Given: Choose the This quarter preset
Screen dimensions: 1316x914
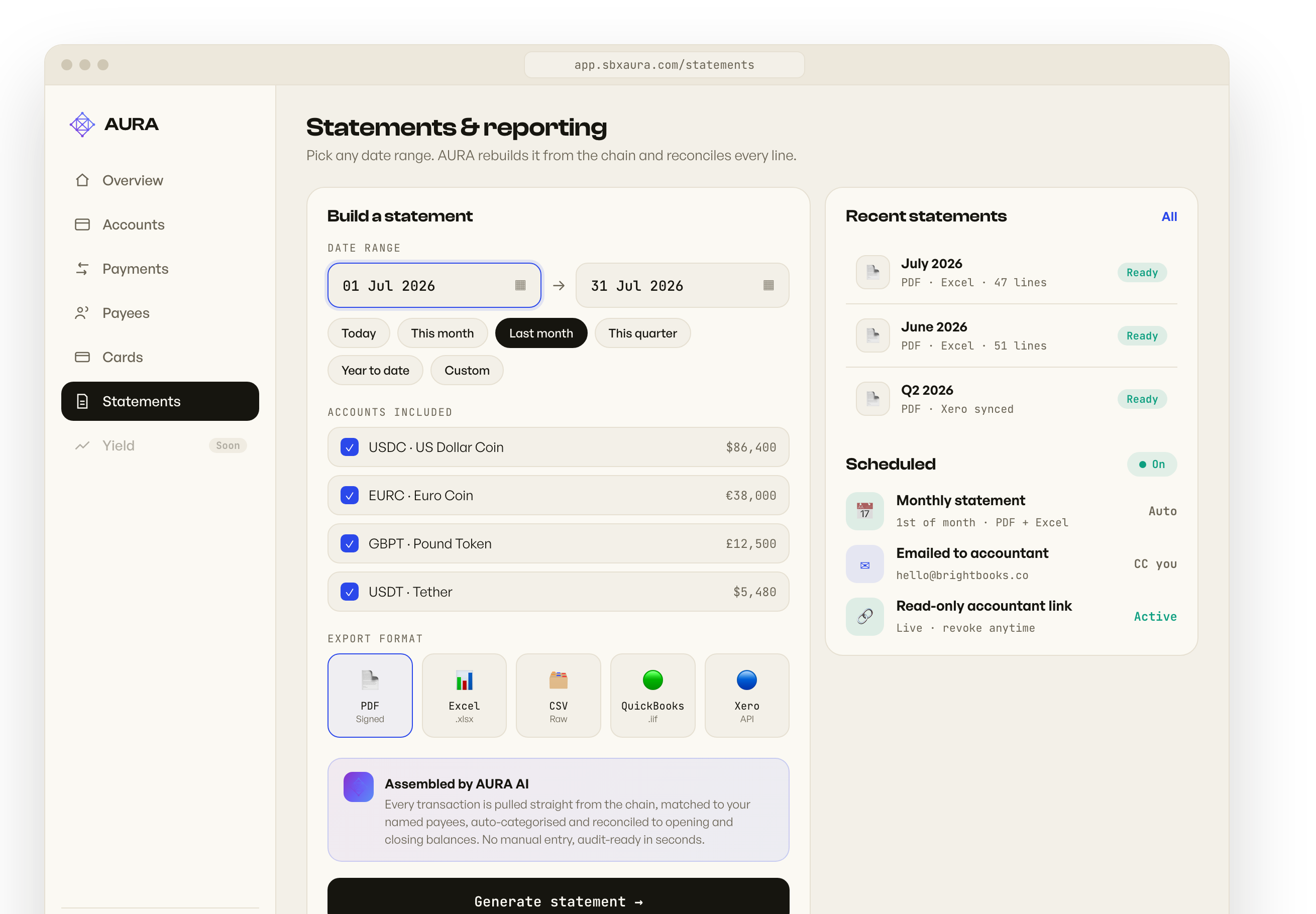Looking at the screenshot, I should pyautogui.click(x=642, y=333).
